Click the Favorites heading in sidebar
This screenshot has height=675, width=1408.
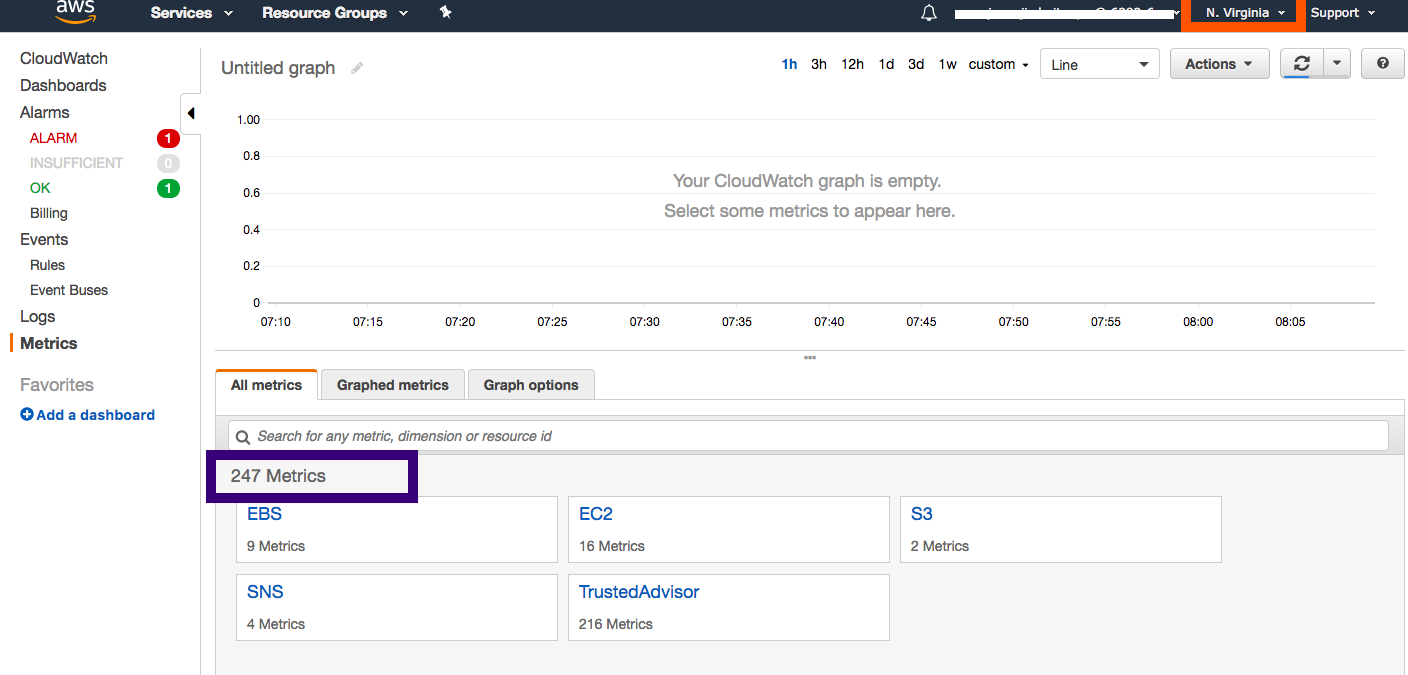(x=57, y=385)
